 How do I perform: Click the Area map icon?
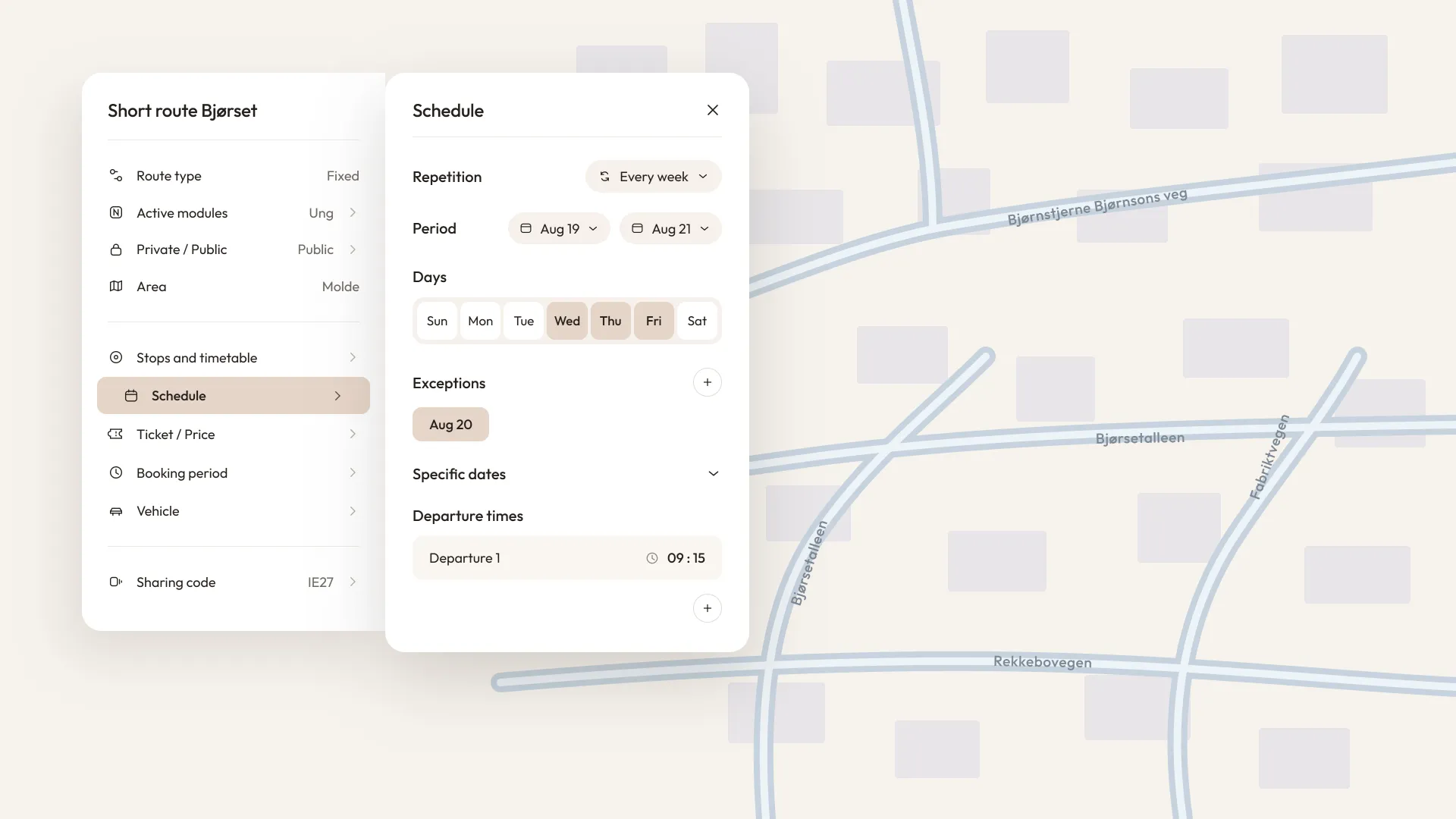(x=116, y=287)
